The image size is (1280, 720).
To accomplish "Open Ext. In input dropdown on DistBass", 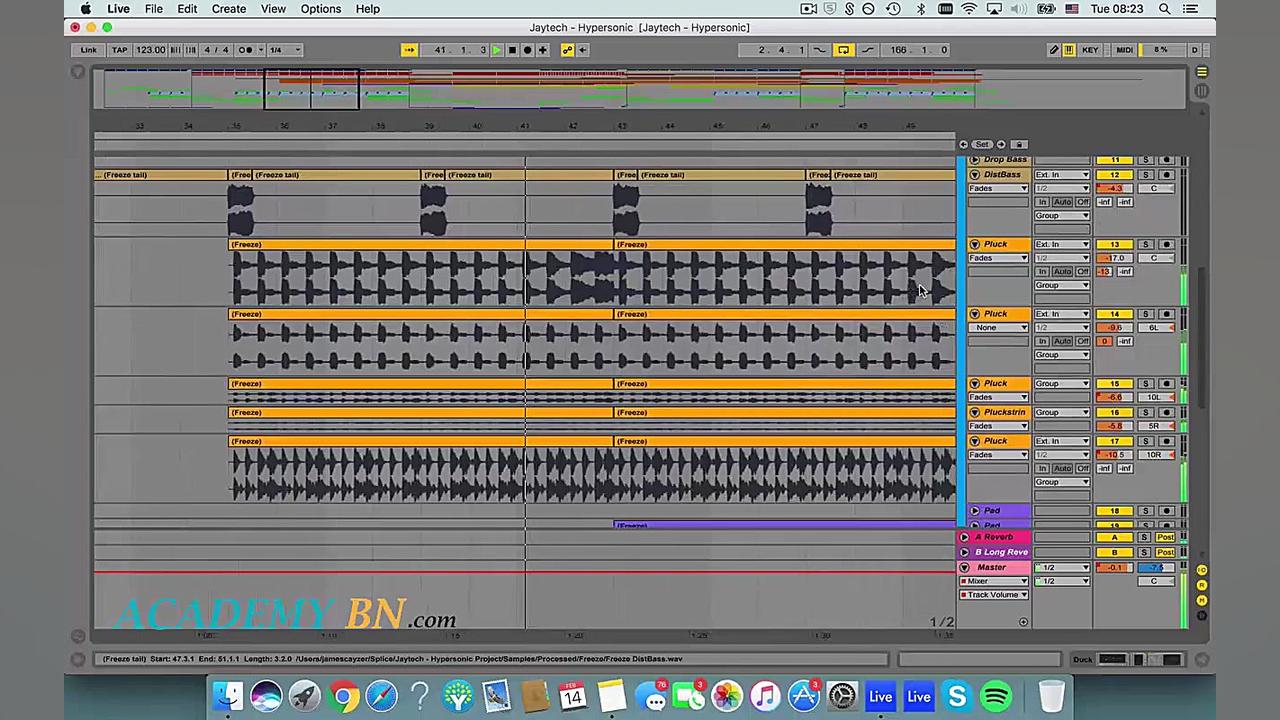I will pos(1062,175).
